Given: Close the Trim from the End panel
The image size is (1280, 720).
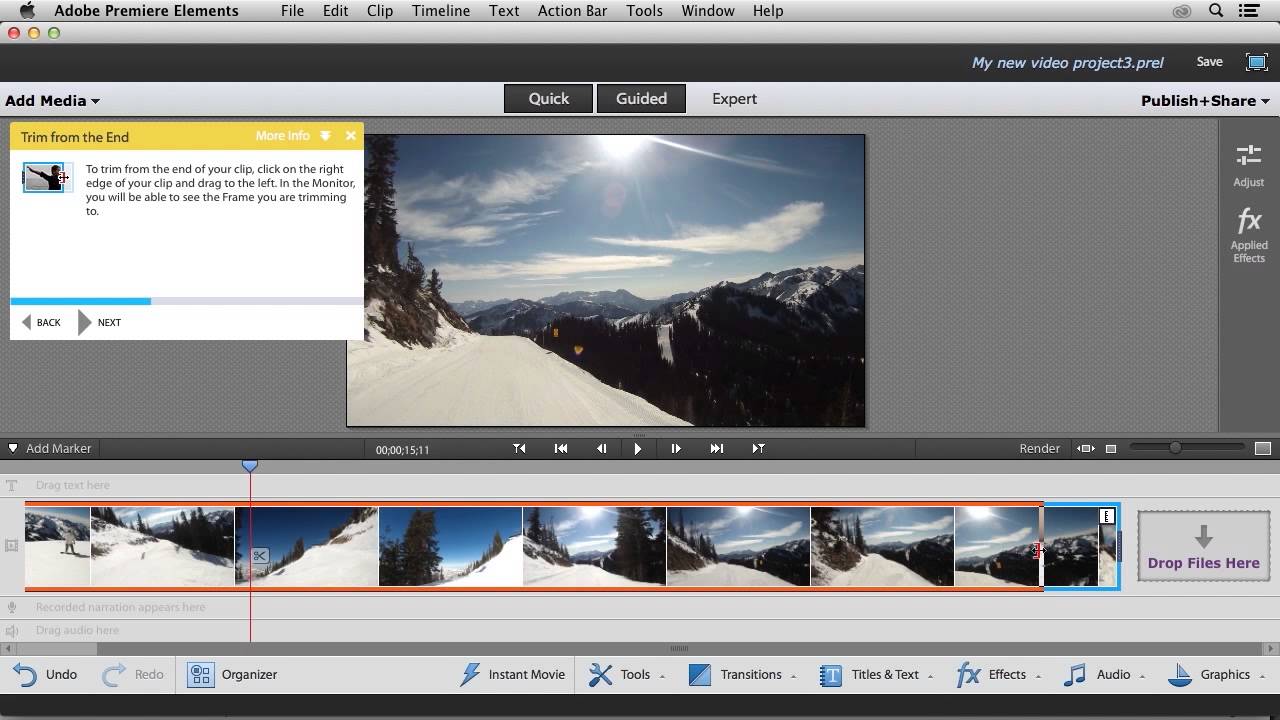Looking at the screenshot, I should click(x=351, y=136).
